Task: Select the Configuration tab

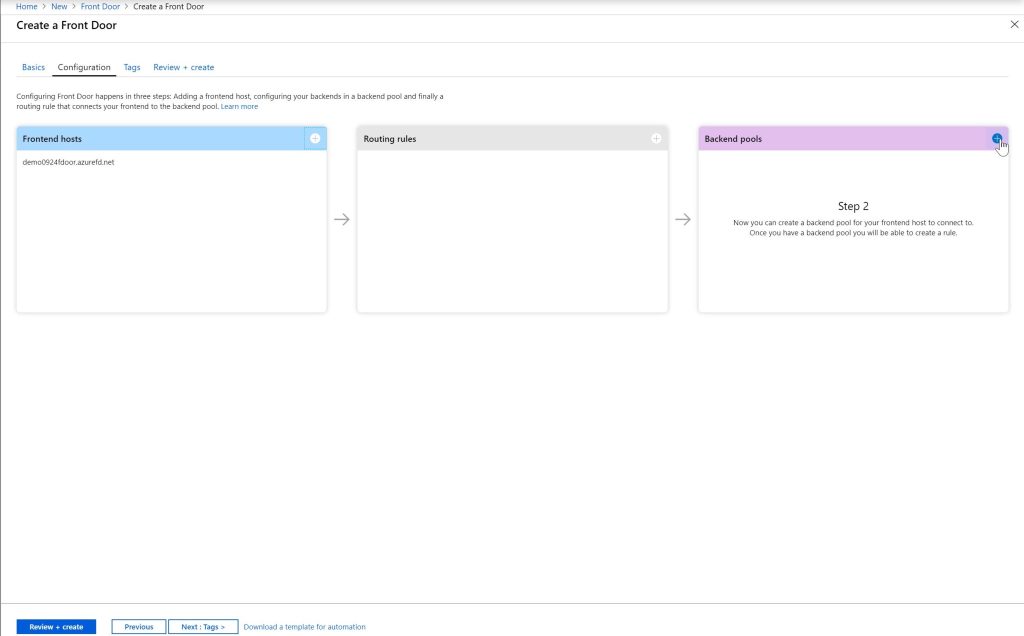Action: click(84, 67)
